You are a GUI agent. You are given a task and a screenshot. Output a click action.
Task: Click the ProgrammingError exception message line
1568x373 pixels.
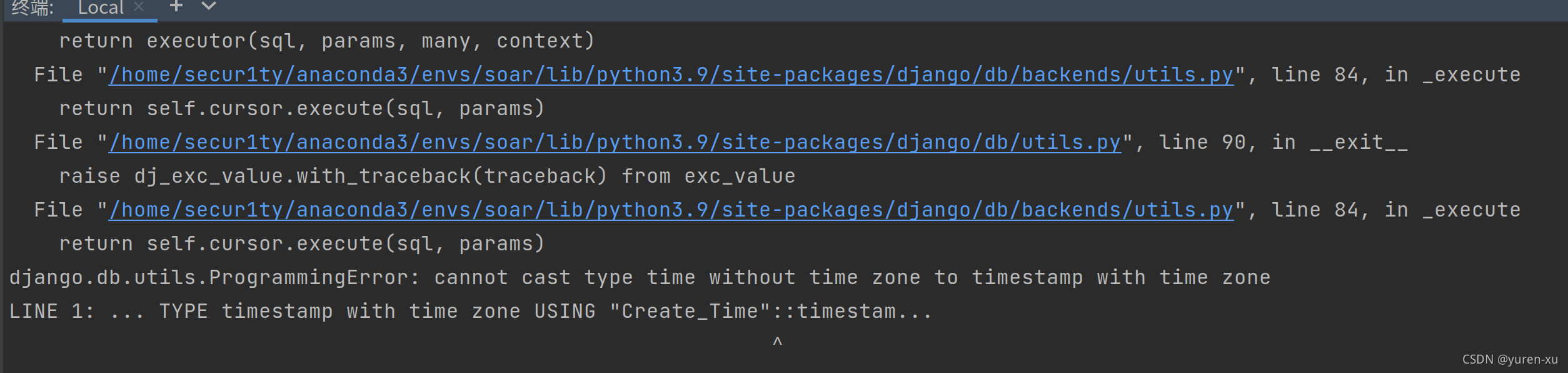[x=638, y=277]
